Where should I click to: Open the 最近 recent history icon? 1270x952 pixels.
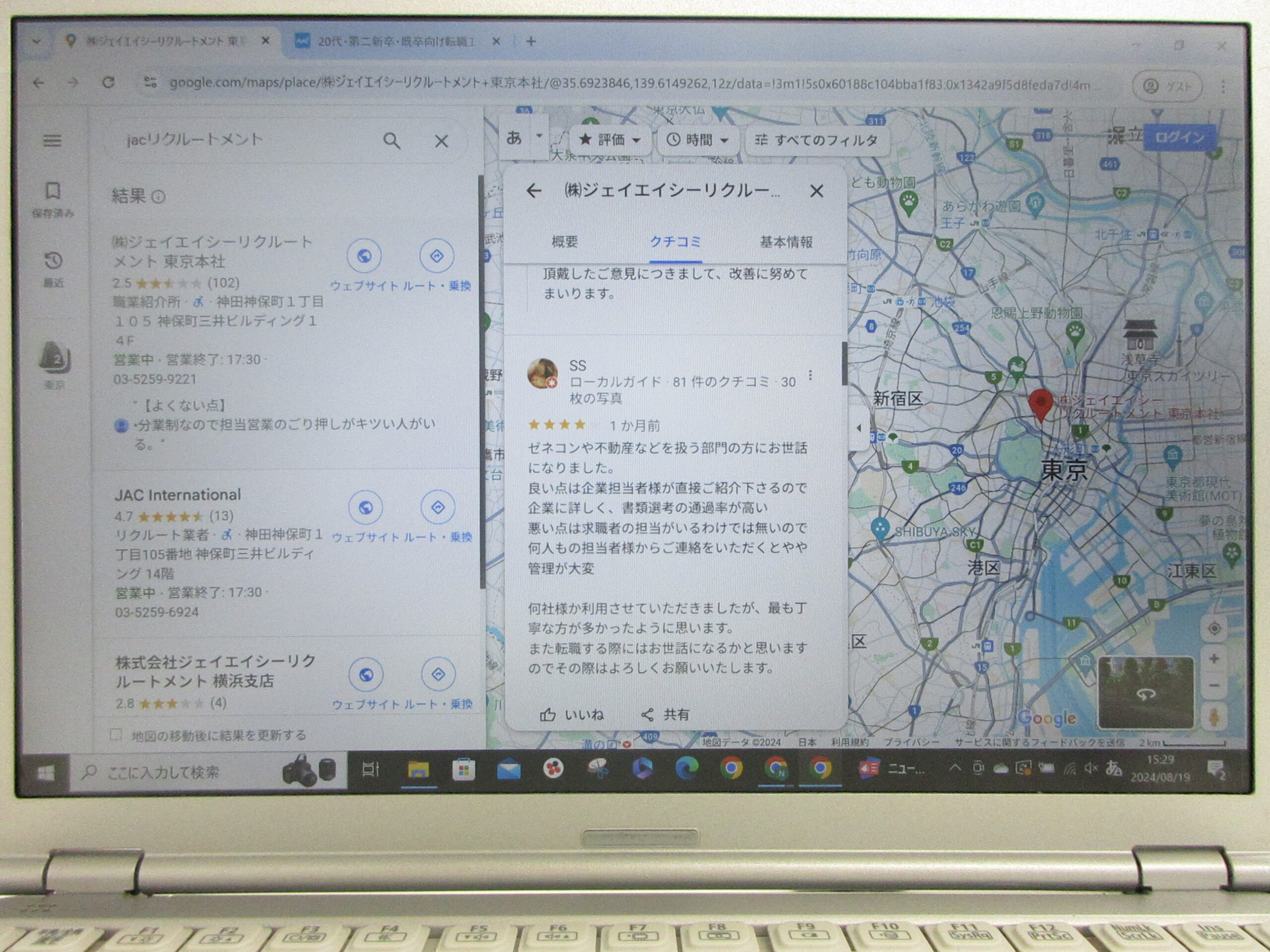pyautogui.click(x=53, y=269)
